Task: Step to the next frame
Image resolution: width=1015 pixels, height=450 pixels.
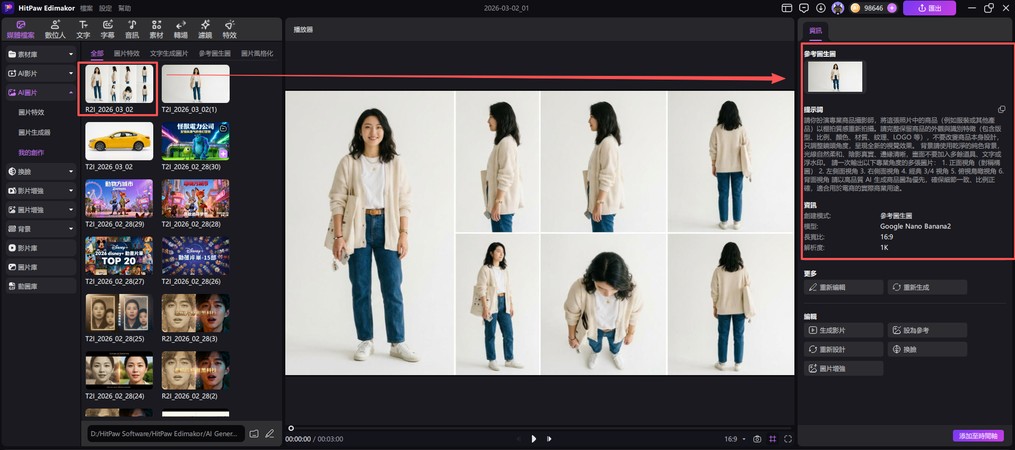Action: (549, 439)
